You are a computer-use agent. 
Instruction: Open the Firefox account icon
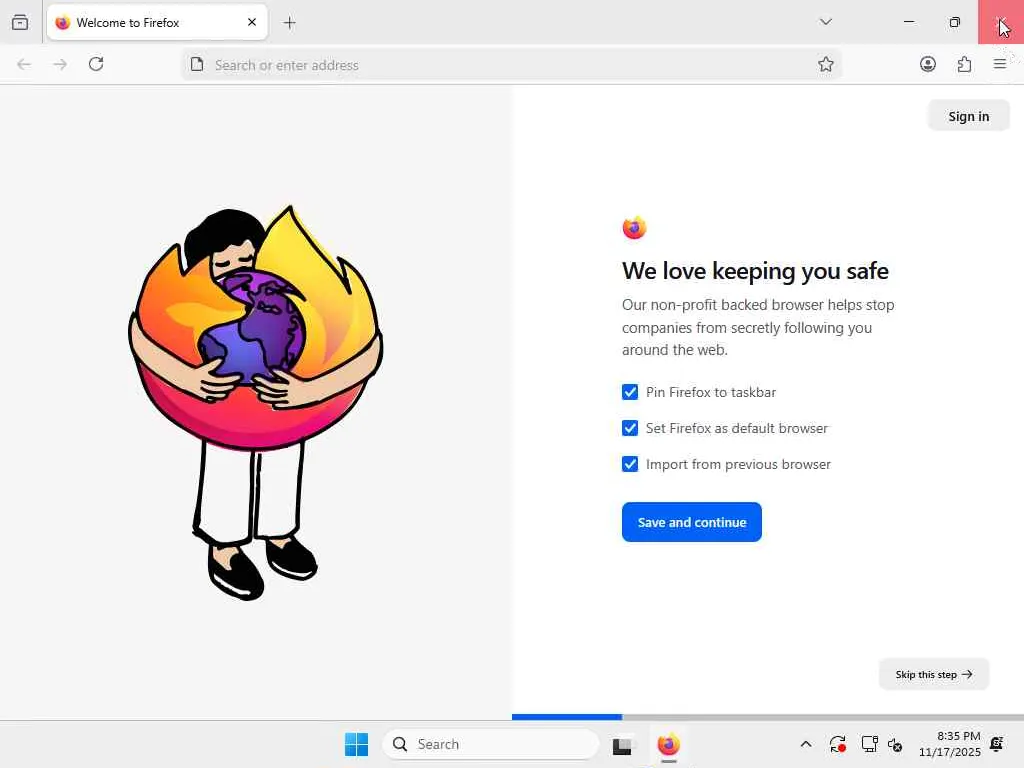point(927,64)
